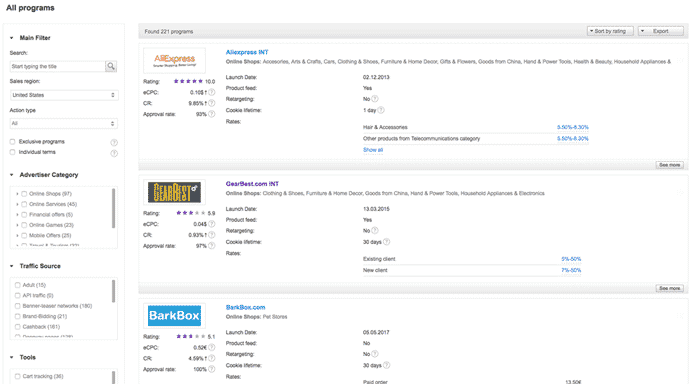Click New client rate 7%-50%
Image resolution: width=700 pixels, height=384 pixels.
(571, 270)
